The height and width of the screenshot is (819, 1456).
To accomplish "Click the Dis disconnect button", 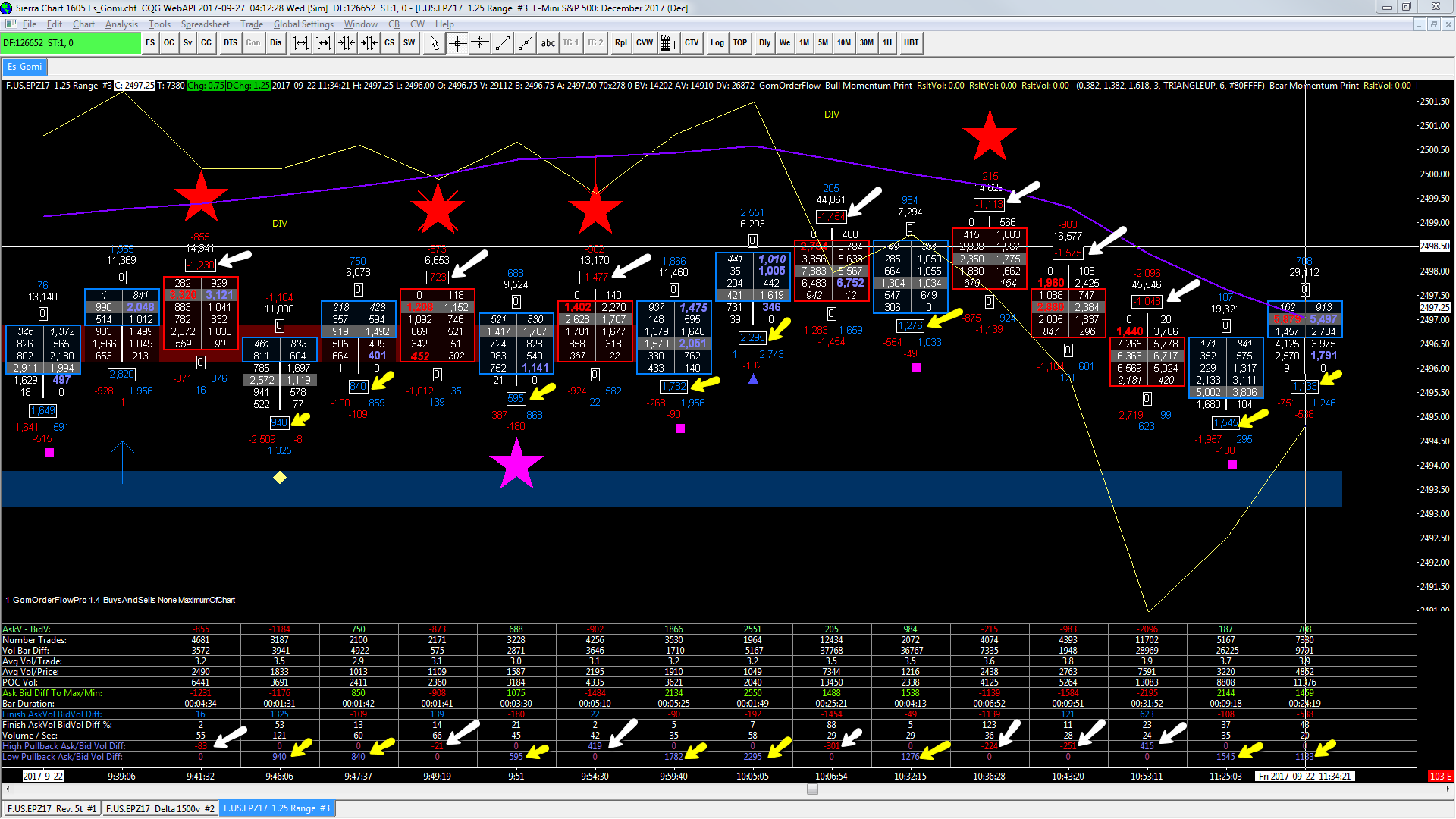I will [x=275, y=43].
